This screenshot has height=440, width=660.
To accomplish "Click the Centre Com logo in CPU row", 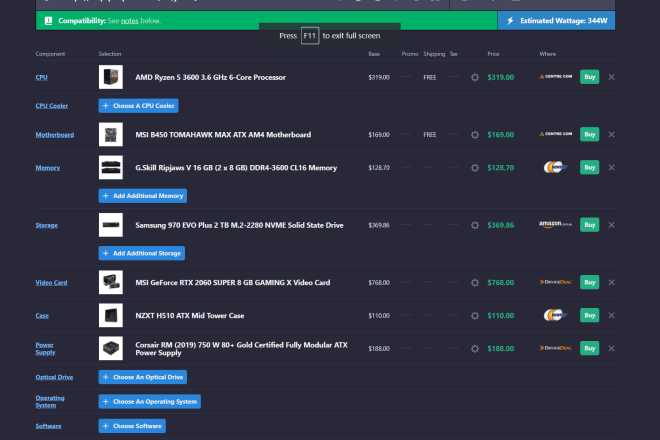I will coord(556,77).
